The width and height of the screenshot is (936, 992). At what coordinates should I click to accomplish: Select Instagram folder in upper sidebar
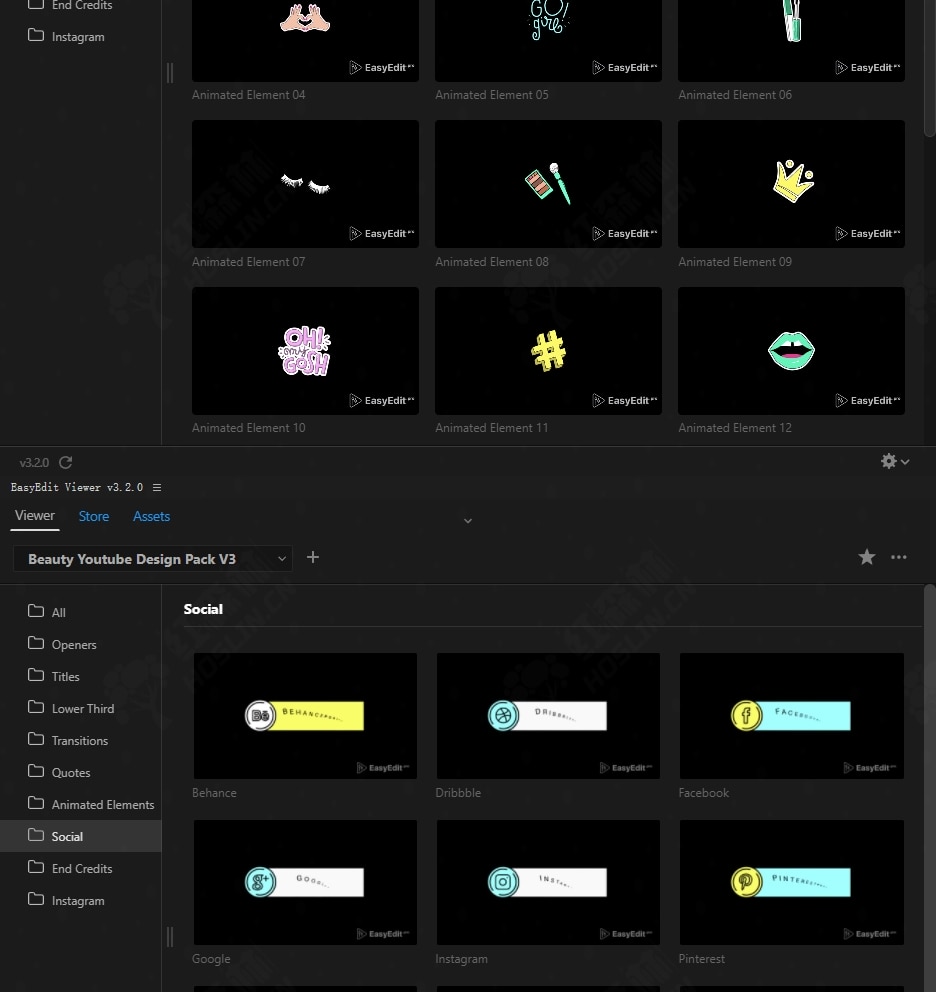[81, 37]
